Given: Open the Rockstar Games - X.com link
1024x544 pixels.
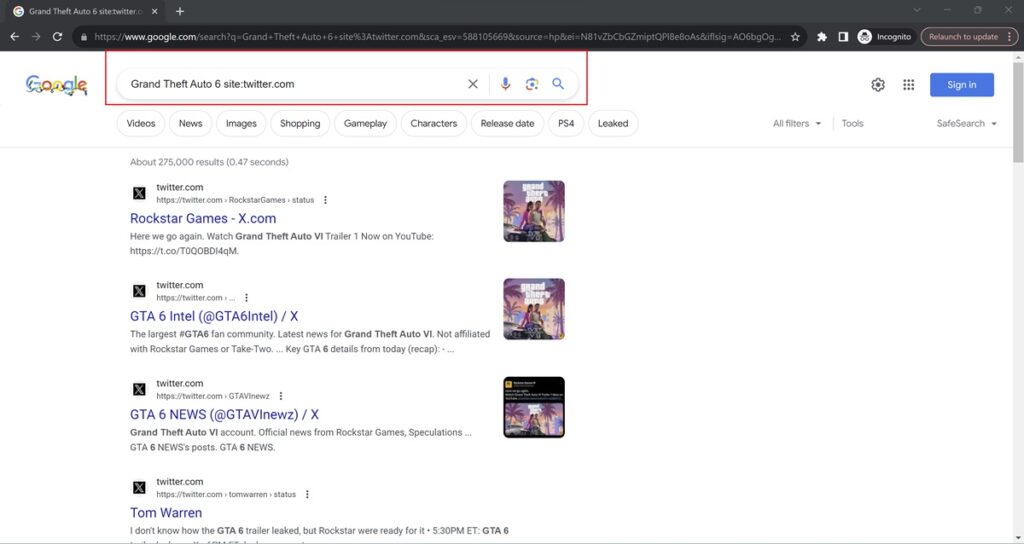Looking at the screenshot, I should (203, 218).
